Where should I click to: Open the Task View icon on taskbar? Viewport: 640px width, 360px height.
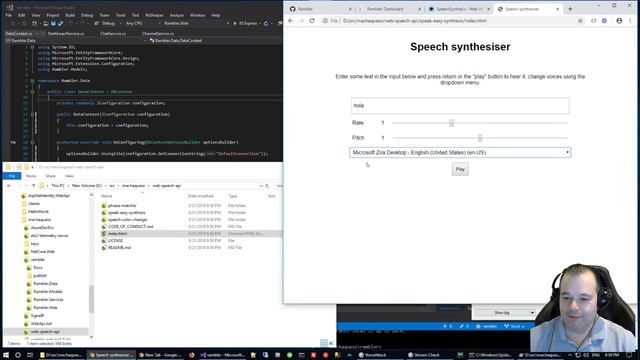29,355
